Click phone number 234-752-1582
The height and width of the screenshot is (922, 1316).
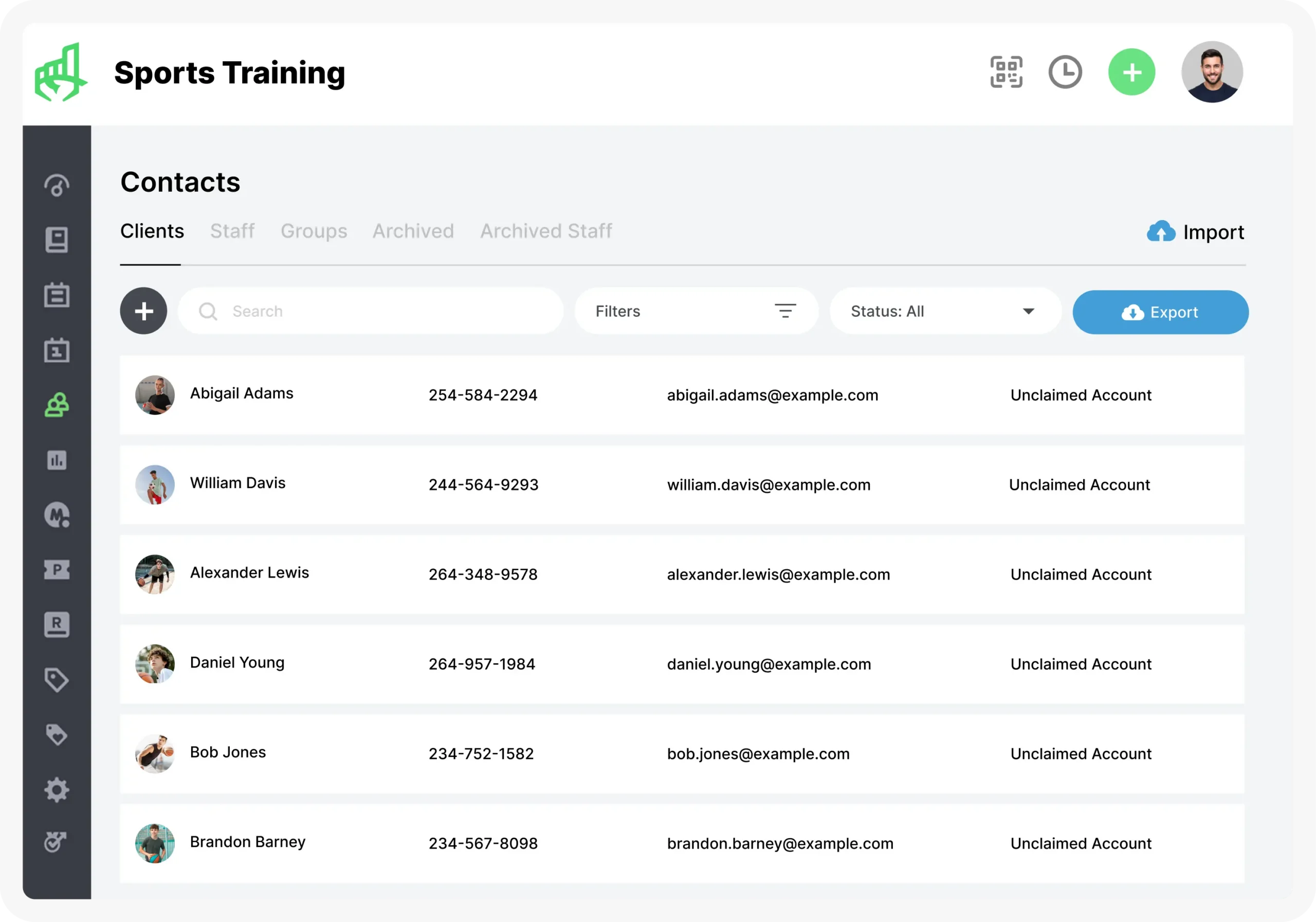tap(481, 753)
